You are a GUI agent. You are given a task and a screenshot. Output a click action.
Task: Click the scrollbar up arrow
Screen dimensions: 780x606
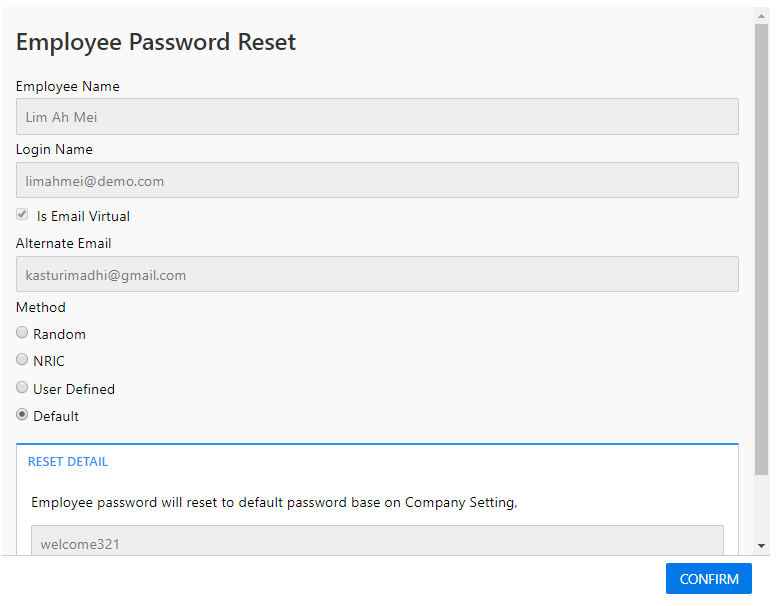click(x=762, y=16)
